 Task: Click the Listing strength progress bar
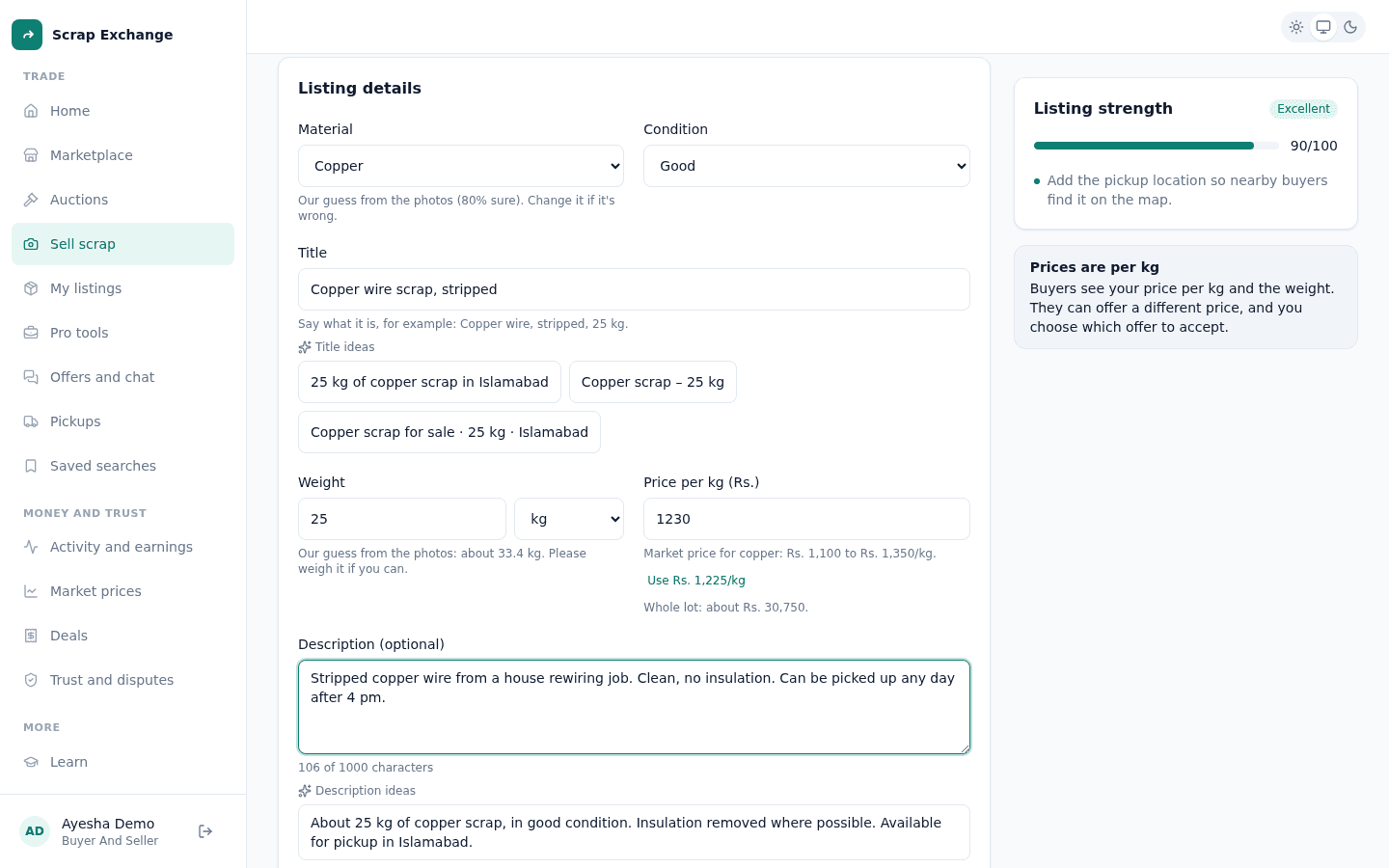pyautogui.click(x=1157, y=146)
